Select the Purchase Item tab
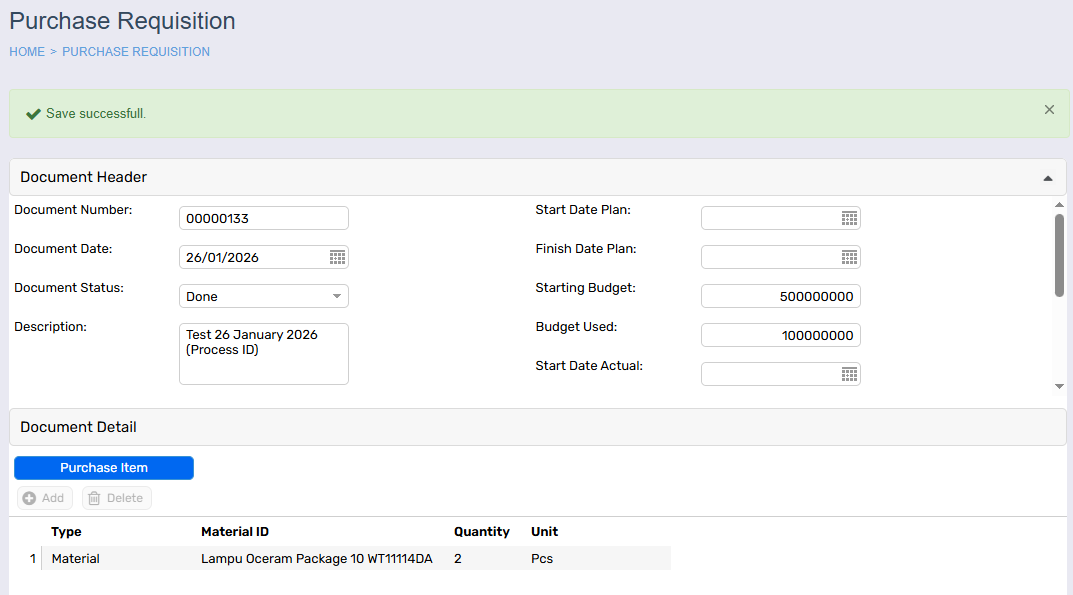The image size is (1073, 595). pyautogui.click(x=104, y=468)
